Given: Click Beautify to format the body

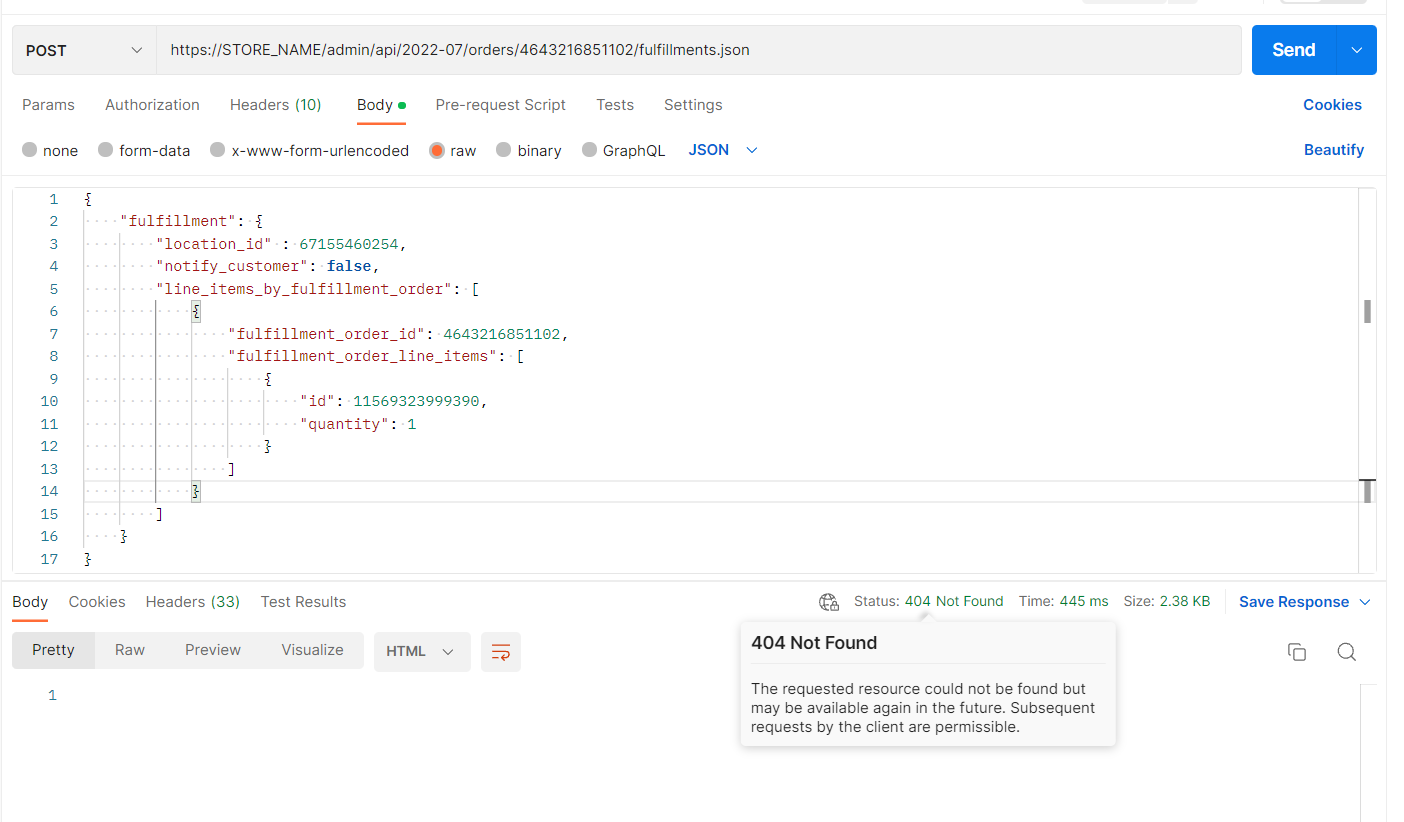Looking at the screenshot, I should [1334, 150].
